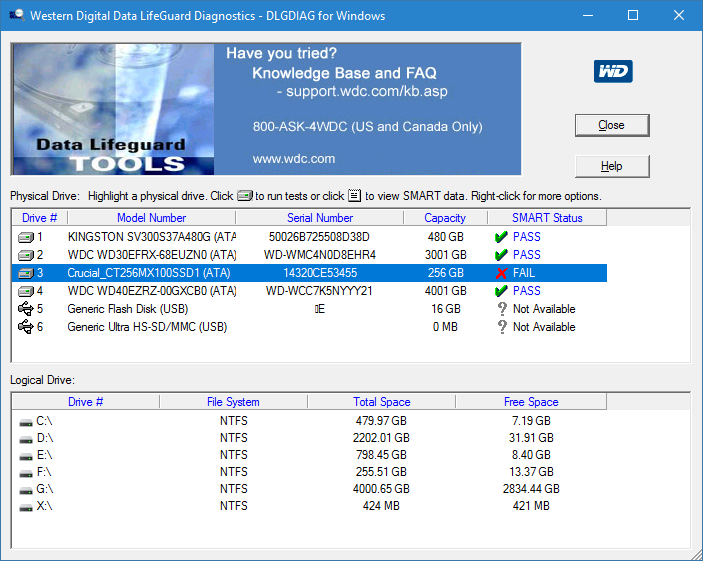703x561 pixels.
Task: Click X:\ logical drive icon
Action: [x=26, y=508]
